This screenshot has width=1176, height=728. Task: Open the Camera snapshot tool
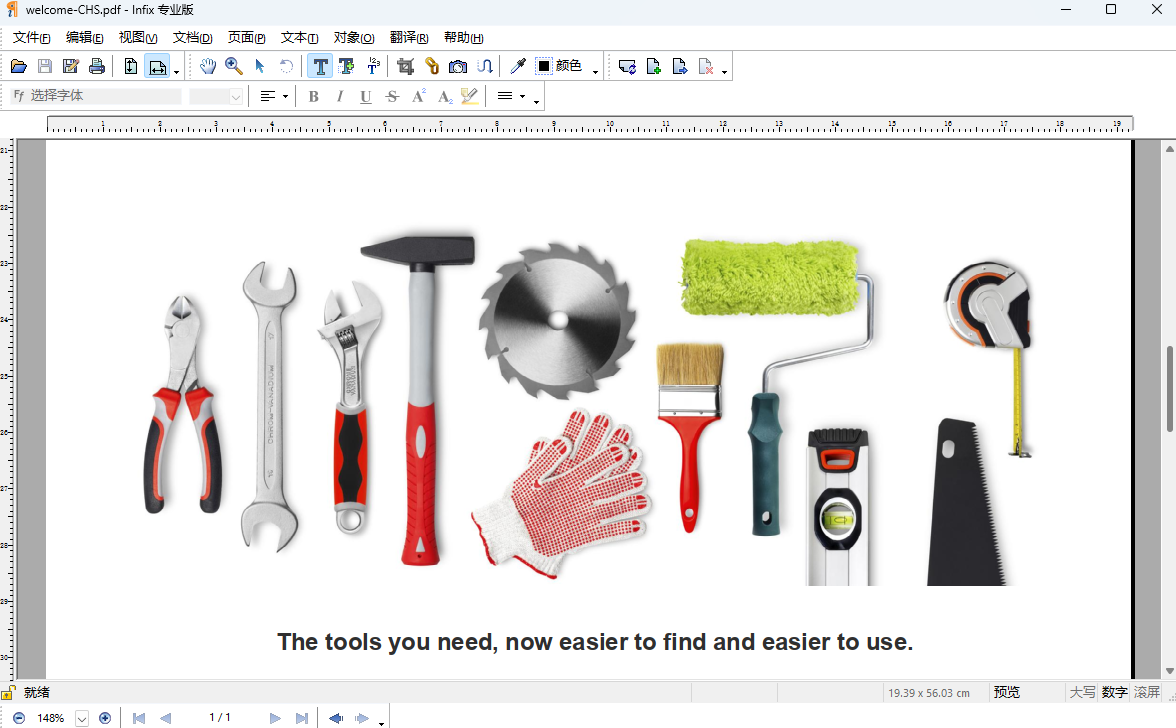point(458,66)
